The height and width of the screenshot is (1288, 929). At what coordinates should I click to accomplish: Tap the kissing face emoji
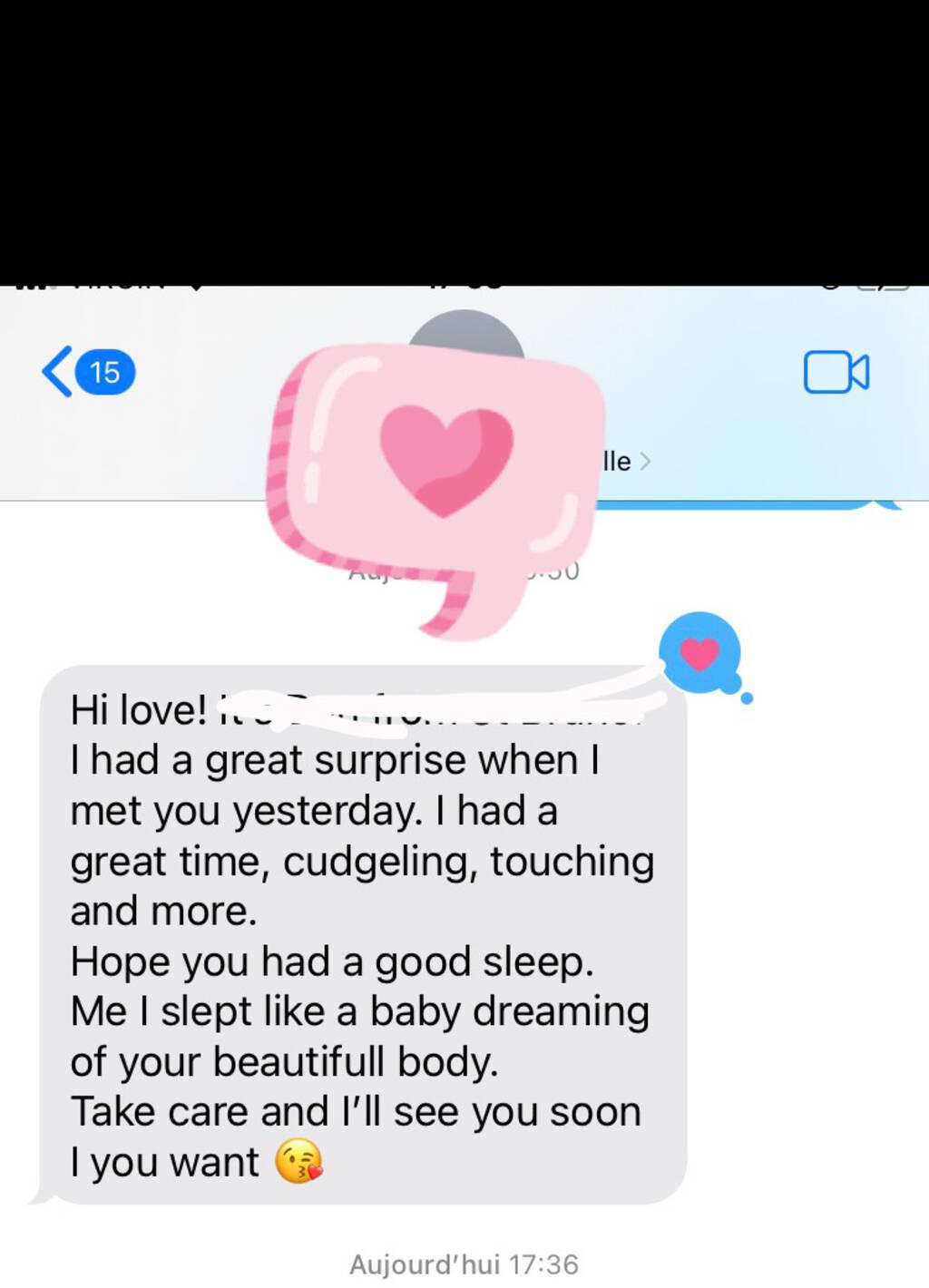click(298, 1161)
